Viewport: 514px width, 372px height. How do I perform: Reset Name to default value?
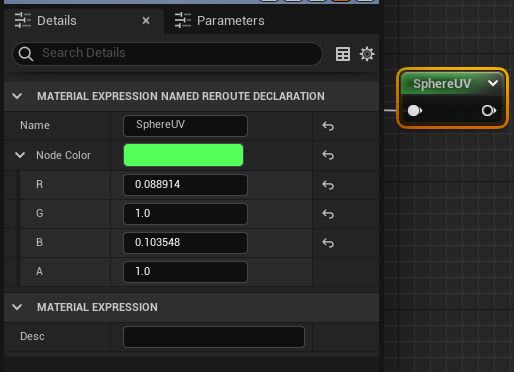328,126
